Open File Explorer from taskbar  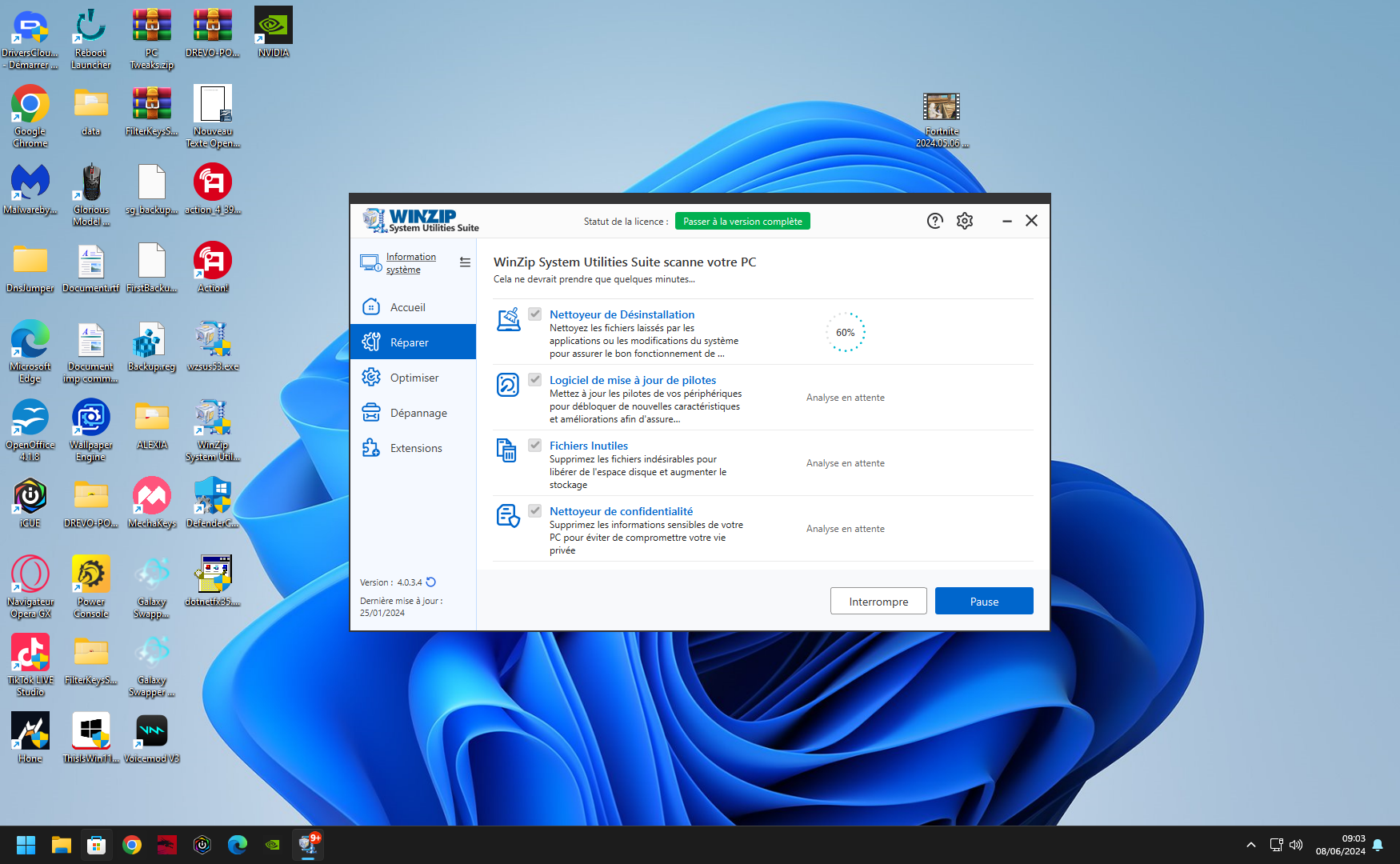(62, 845)
